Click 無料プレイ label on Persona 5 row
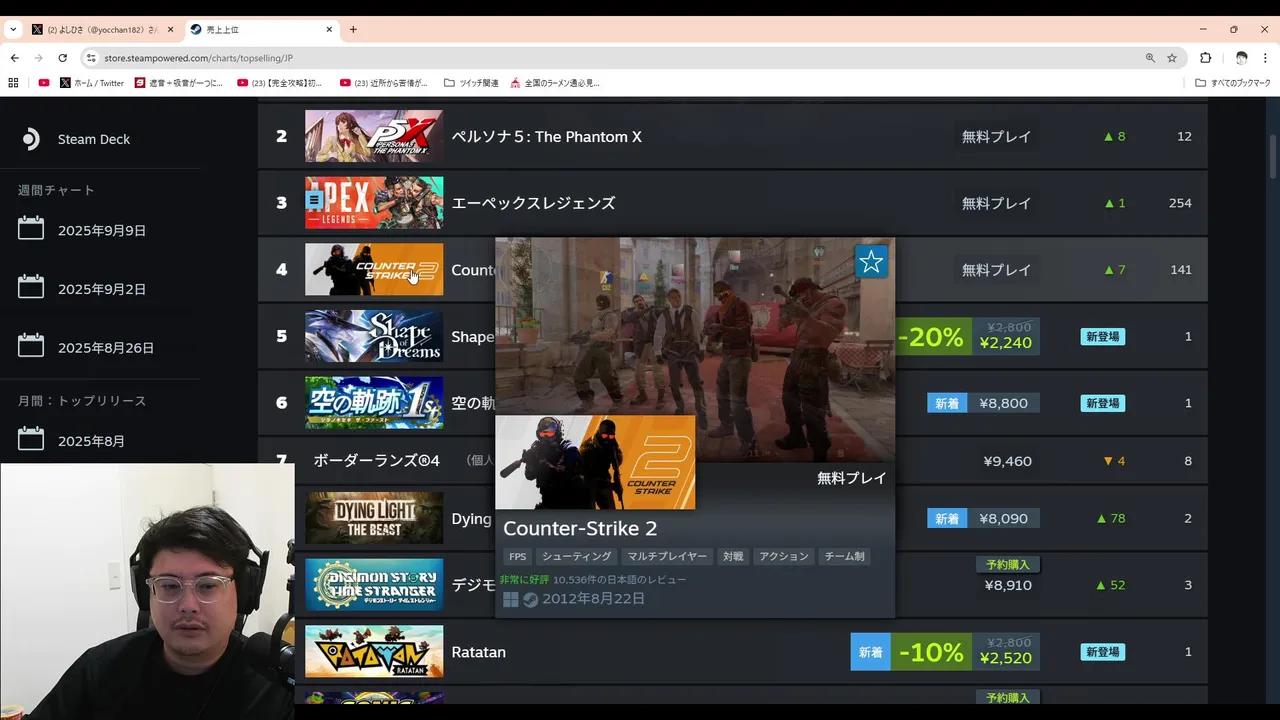Screen dimensions: 1280x720 pos(996,137)
